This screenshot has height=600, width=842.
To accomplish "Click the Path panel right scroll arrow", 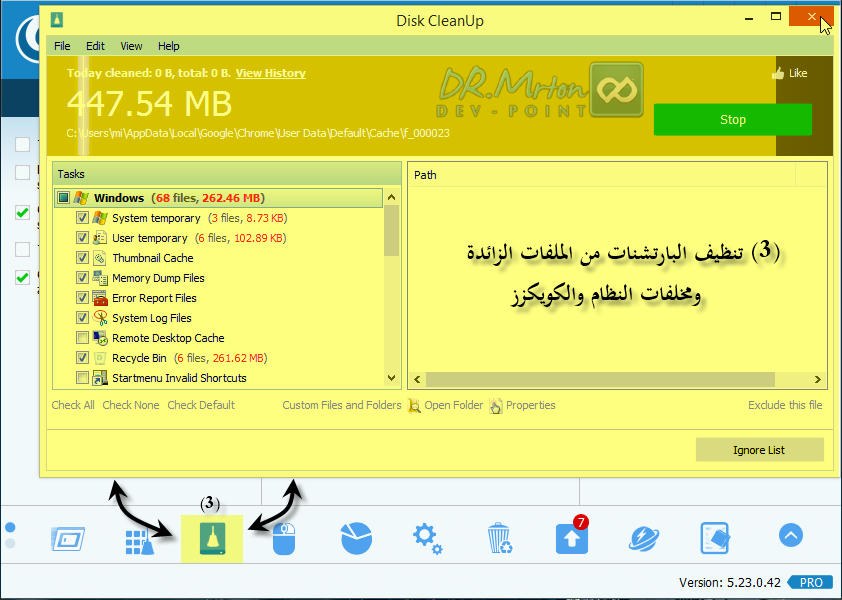I will point(817,379).
